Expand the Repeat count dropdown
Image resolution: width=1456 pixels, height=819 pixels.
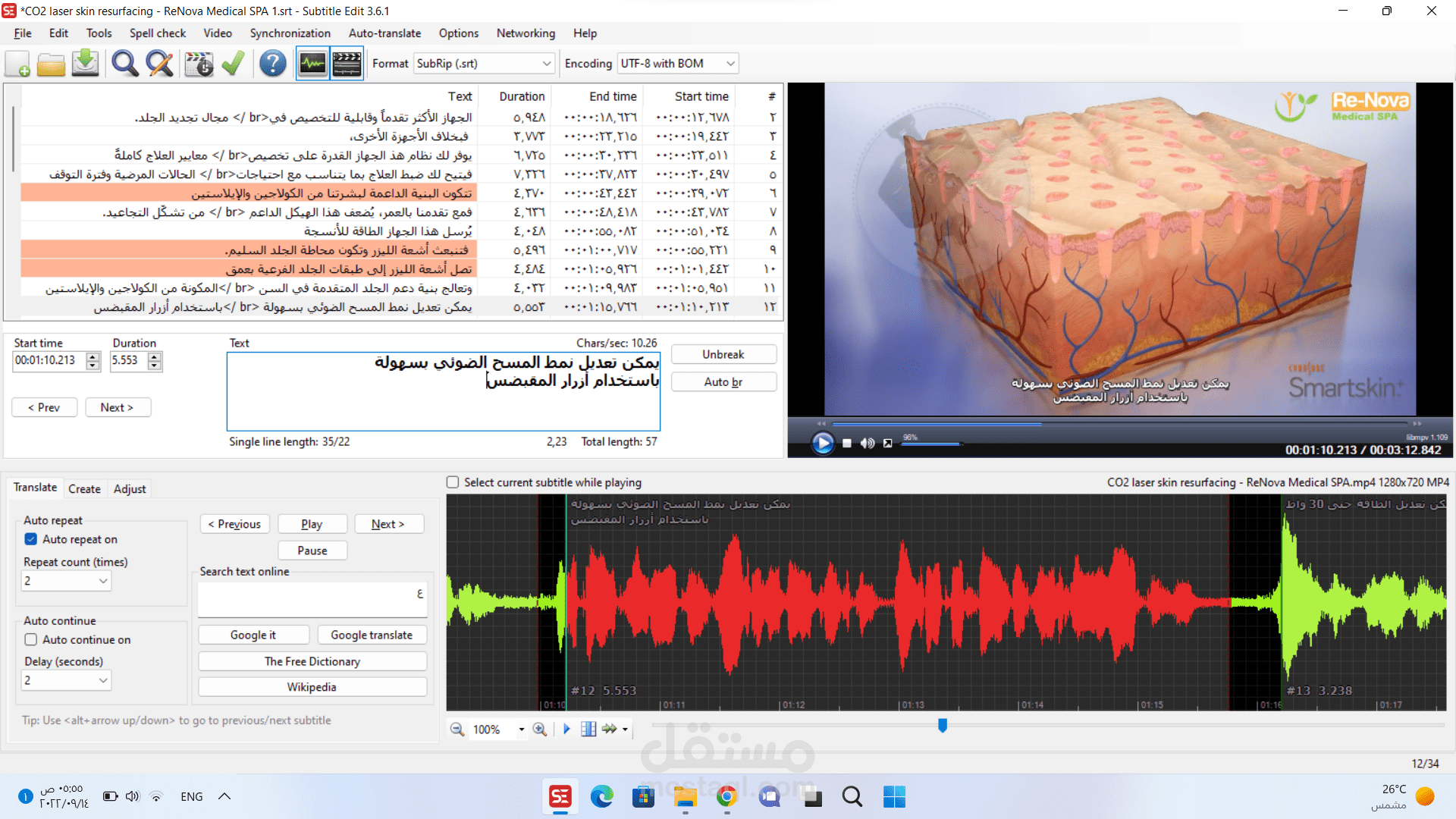(103, 581)
